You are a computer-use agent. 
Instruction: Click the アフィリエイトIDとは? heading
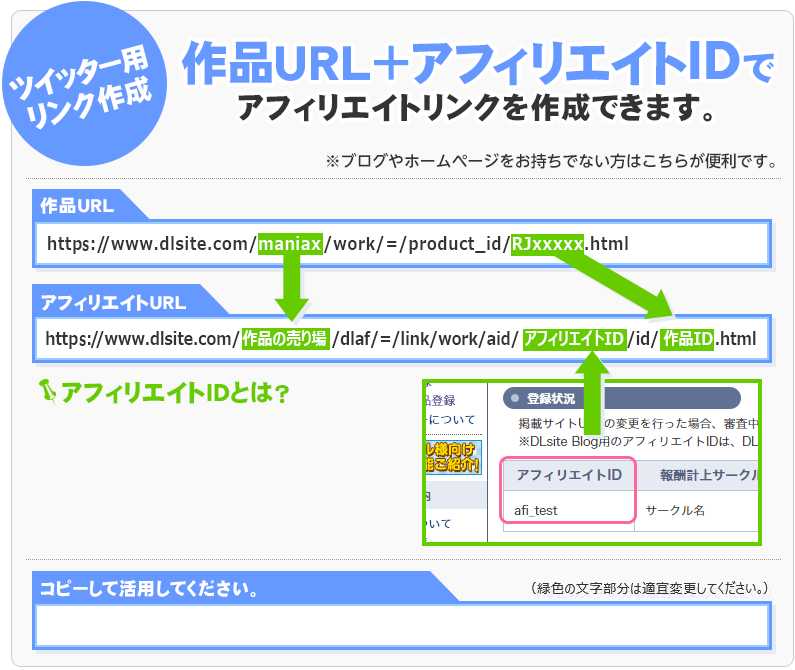pos(175,393)
